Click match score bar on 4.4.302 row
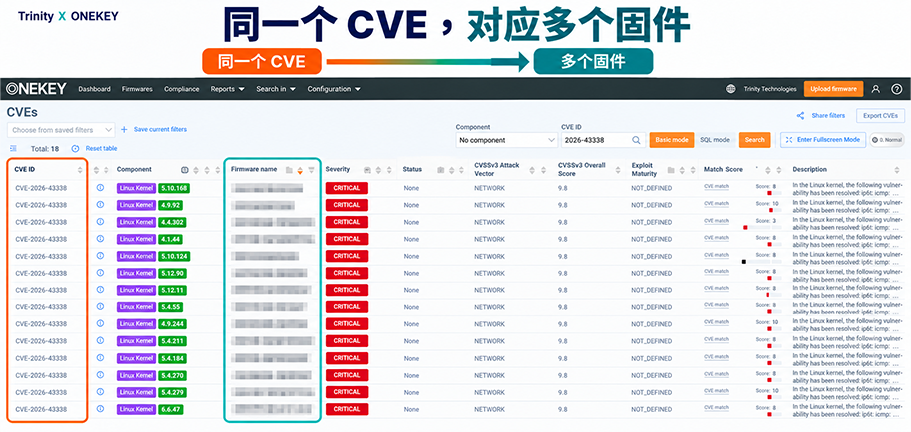Viewport: 911px width, 432px height. 762,228
